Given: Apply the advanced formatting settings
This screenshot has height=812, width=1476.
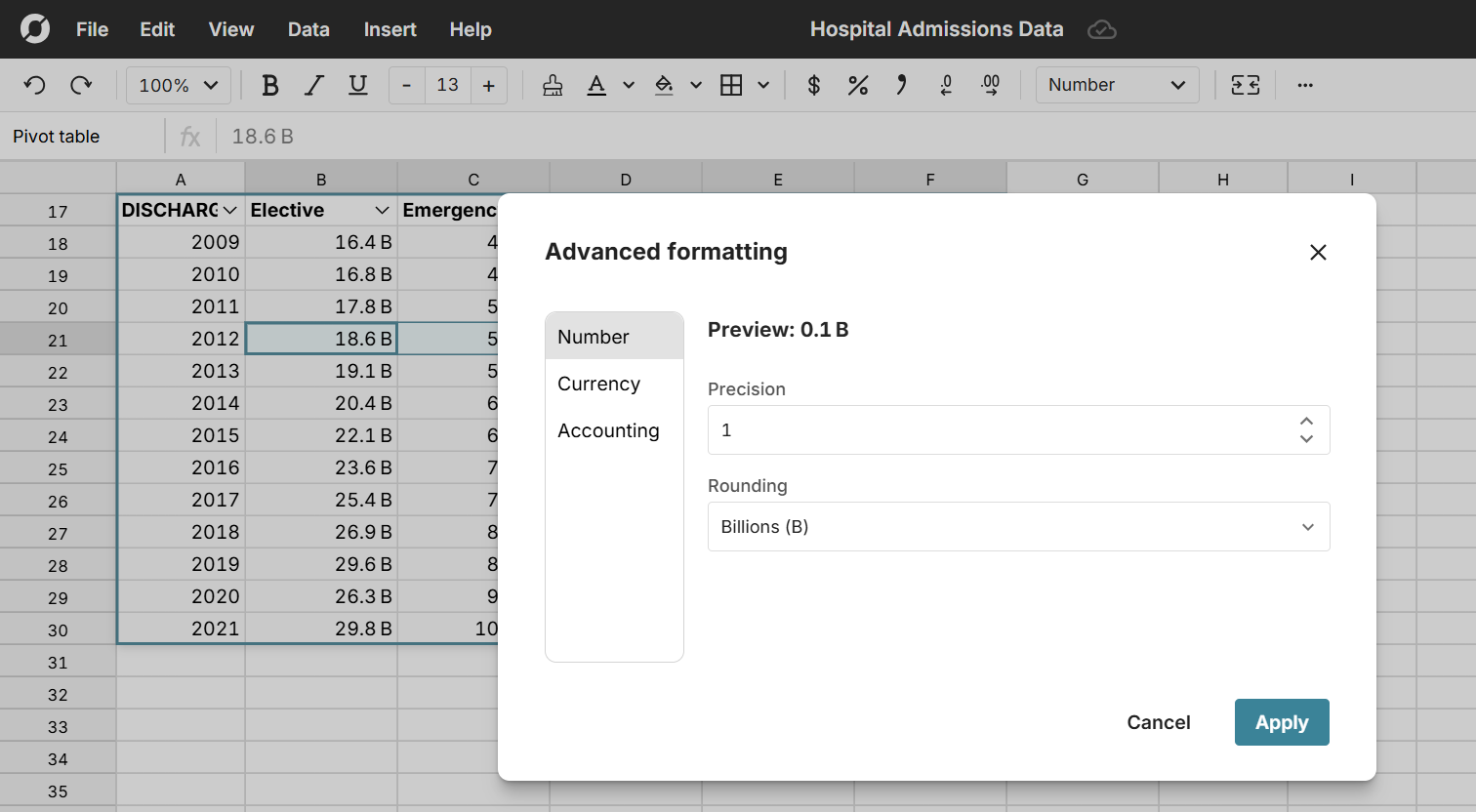Looking at the screenshot, I should pos(1282,722).
